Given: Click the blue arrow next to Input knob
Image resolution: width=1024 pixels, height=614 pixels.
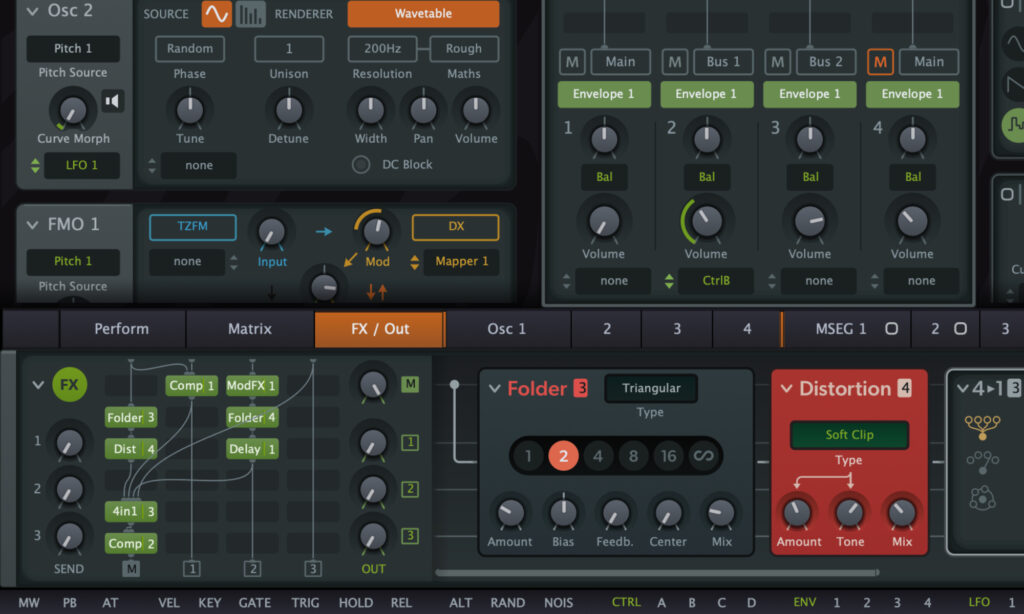Looking at the screenshot, I should click(324, 231).
